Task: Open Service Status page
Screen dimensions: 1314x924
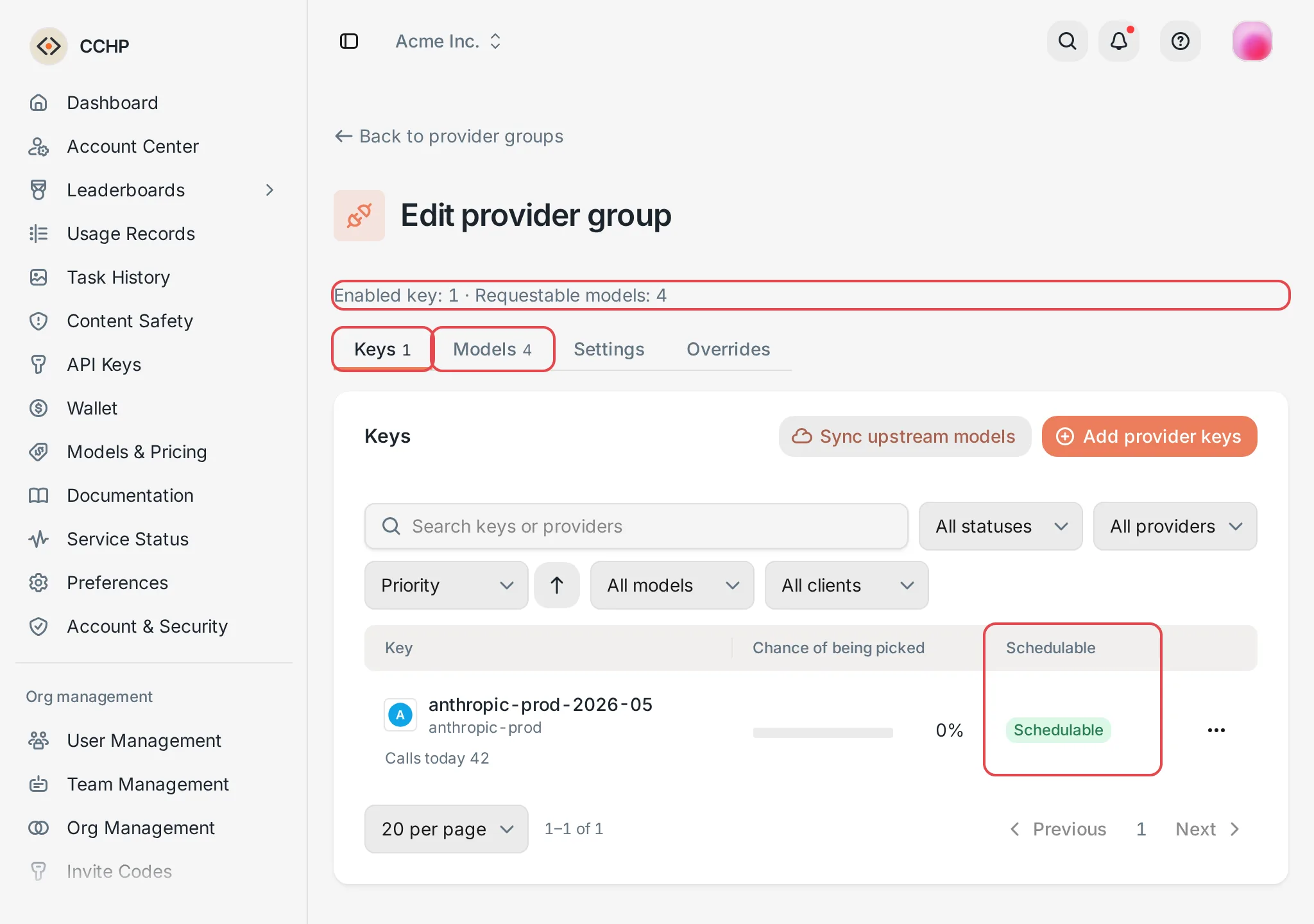Action: coord(154,539)
